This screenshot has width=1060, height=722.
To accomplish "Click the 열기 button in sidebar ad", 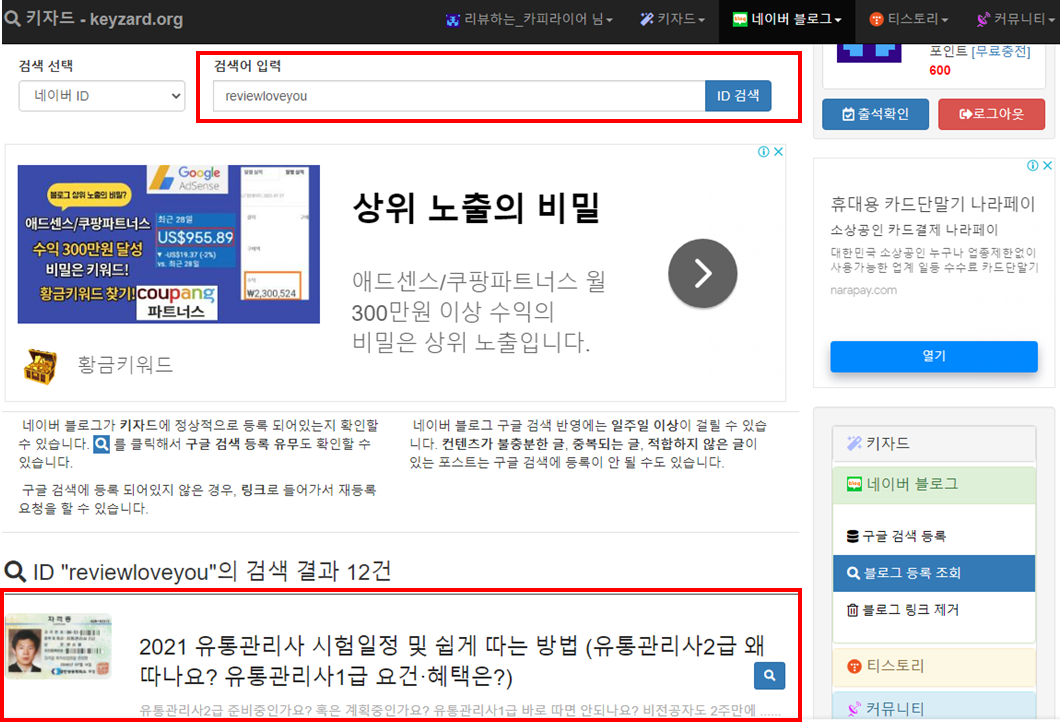I will coord(934,356).
